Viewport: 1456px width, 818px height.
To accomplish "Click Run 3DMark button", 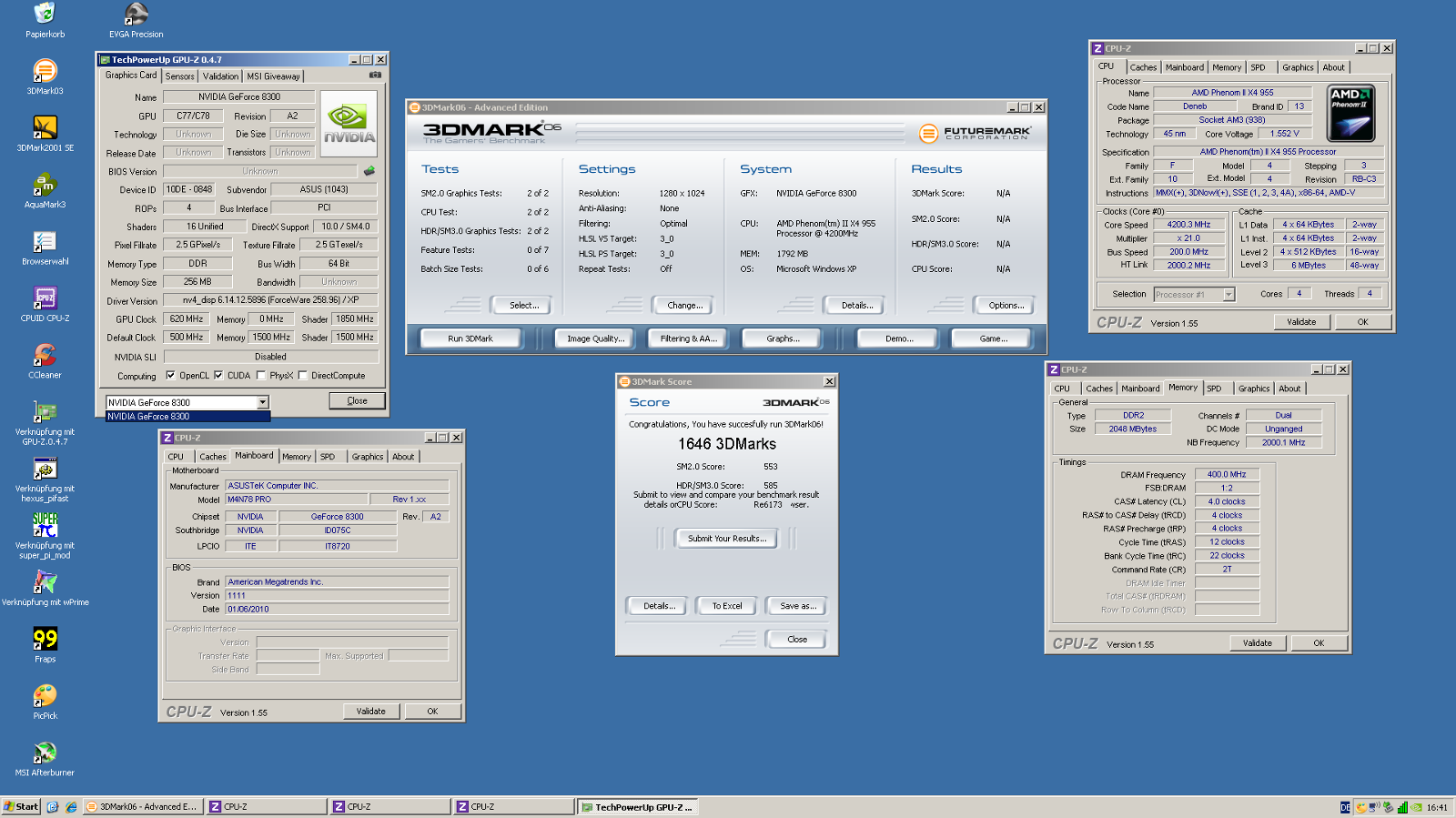I will tap(470, 338).
